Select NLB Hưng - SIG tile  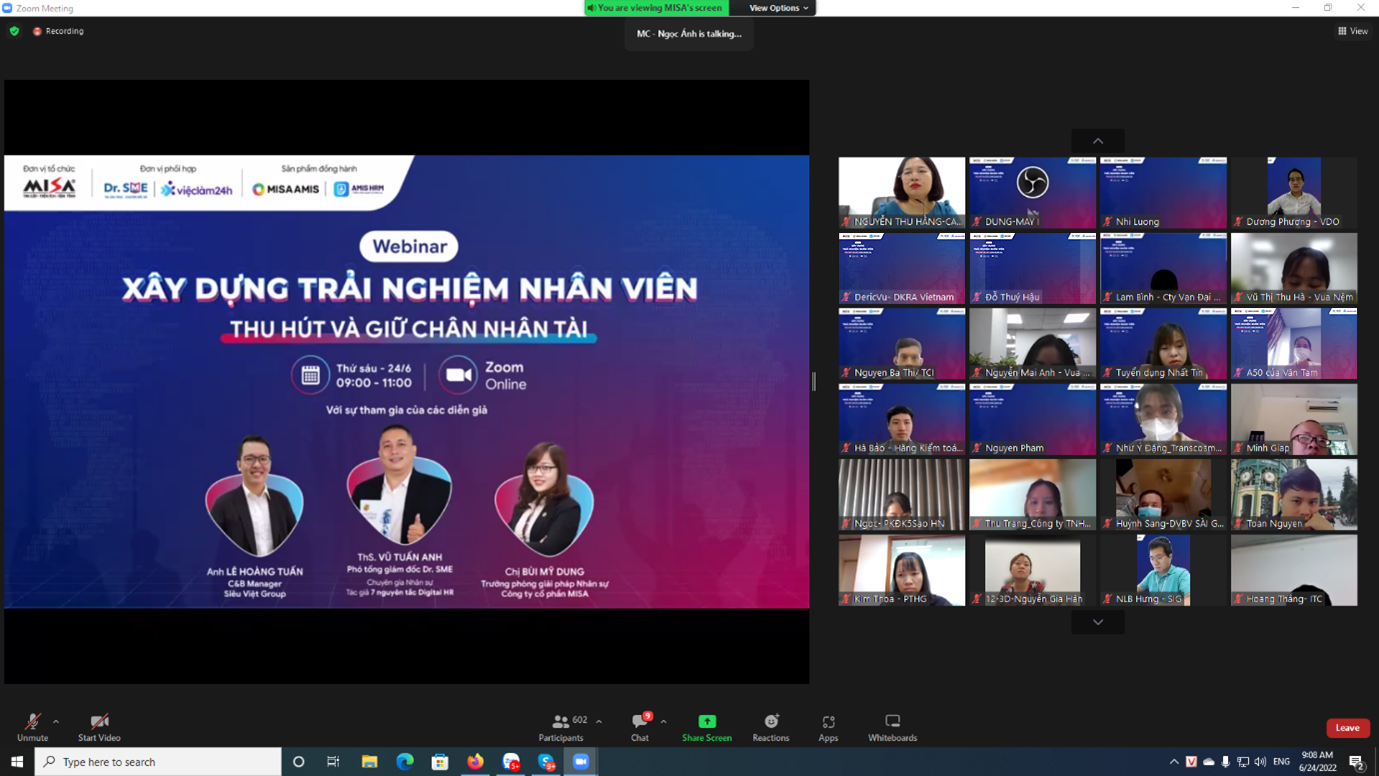click(x=1164, y=570)
